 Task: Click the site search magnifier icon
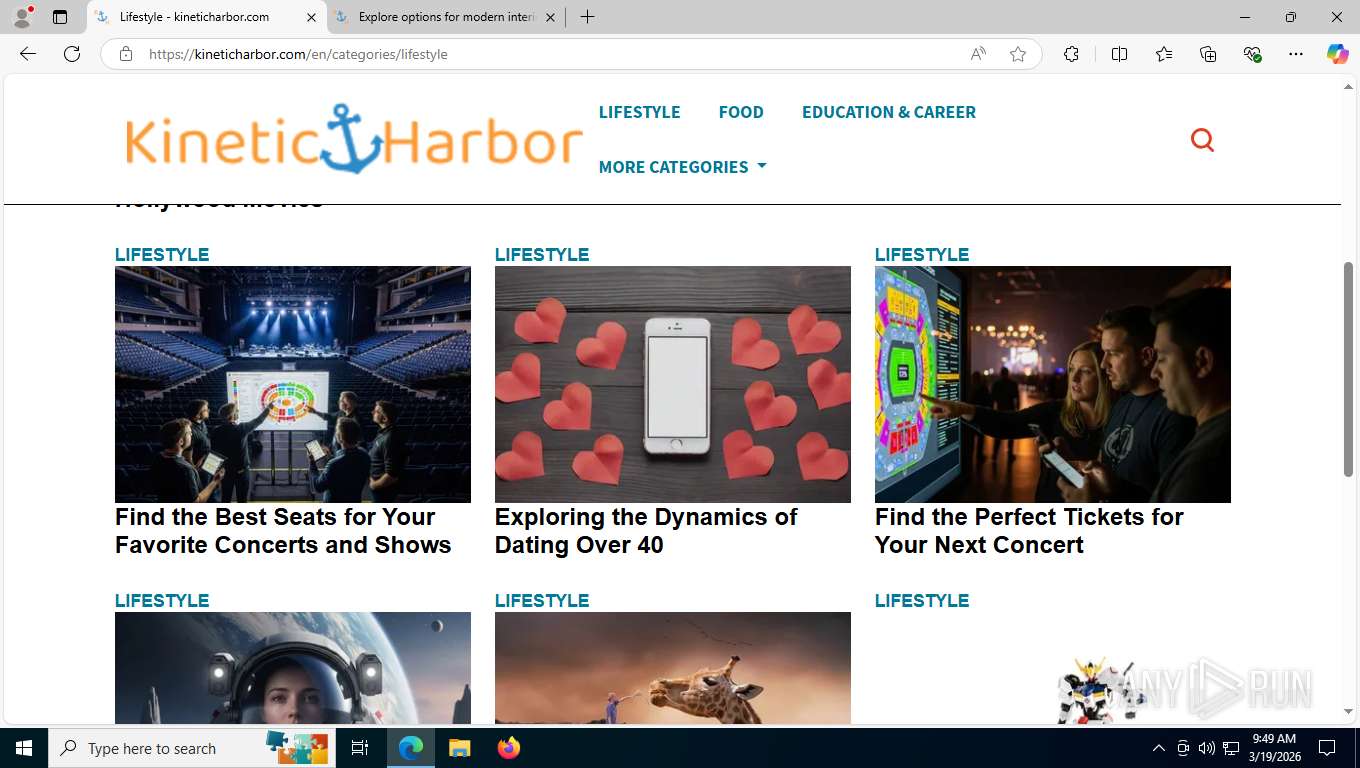tap(1202, 140)
